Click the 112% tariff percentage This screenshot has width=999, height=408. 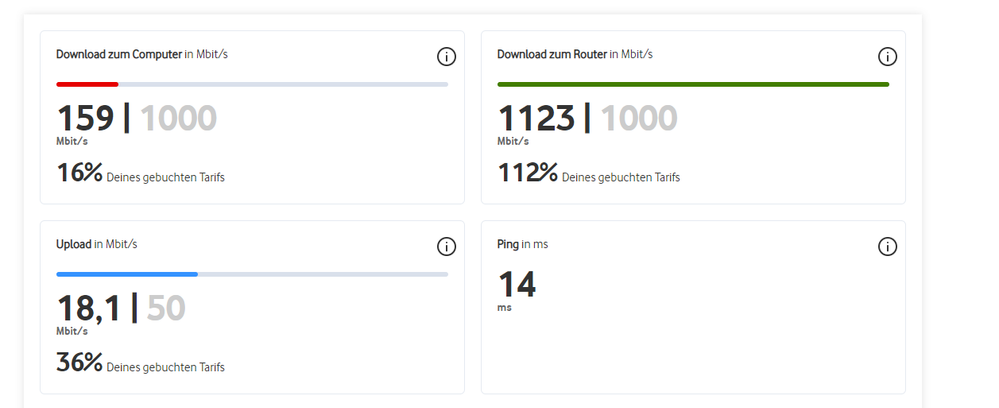[528, 172]
